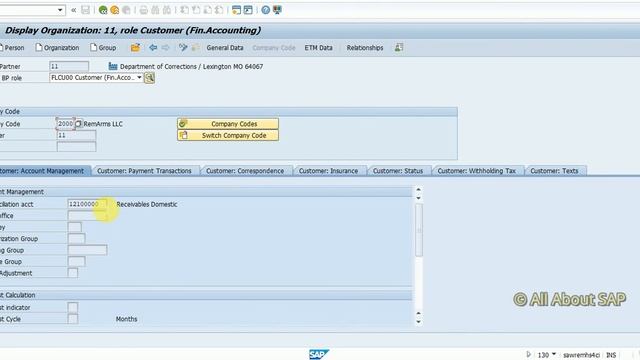Screen dimensions: 640x360
Task: Open the Help question mark icon
Action: click(x=266, y=10)
